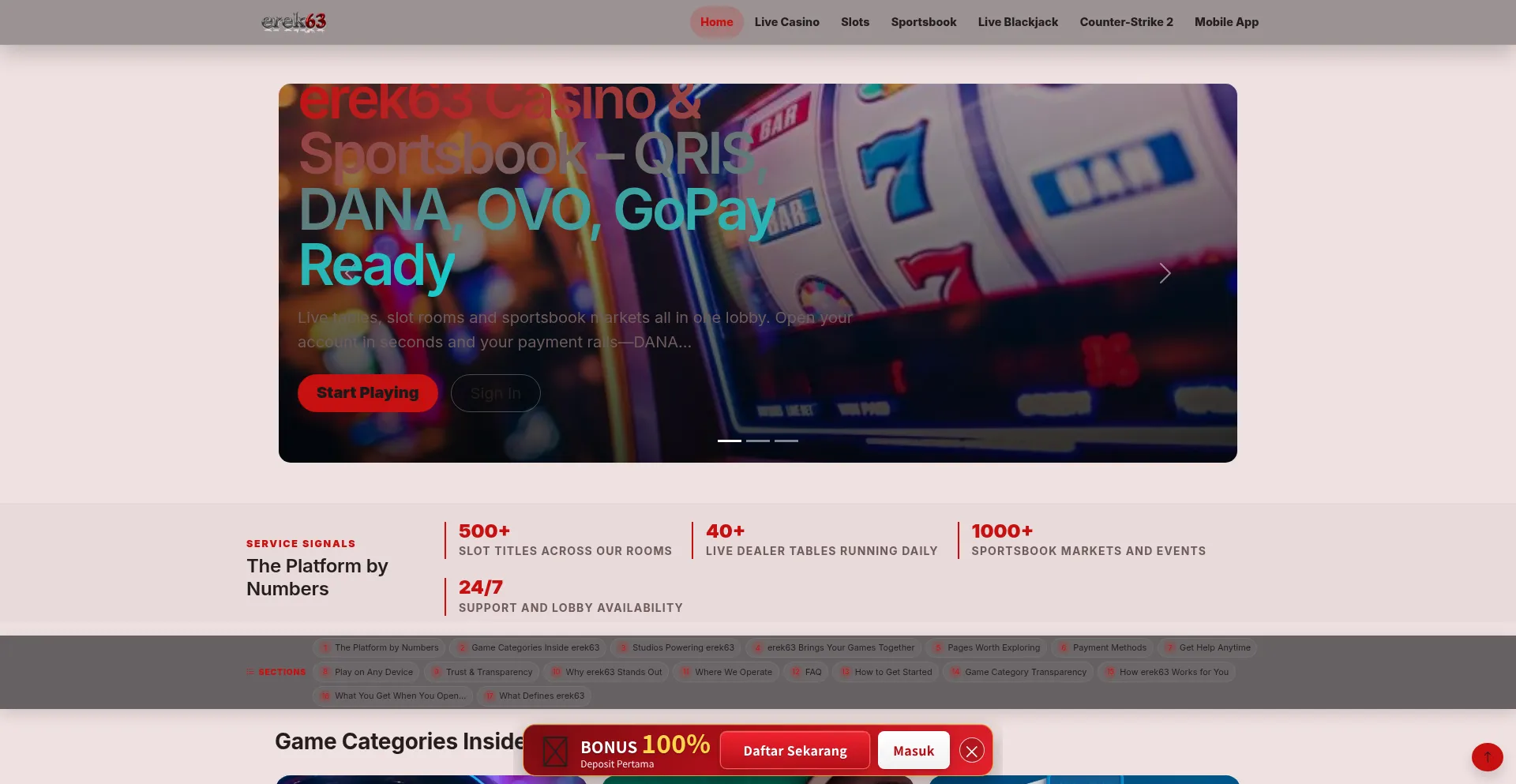Jump to Studios Powering erek63 section

(676, 648)
